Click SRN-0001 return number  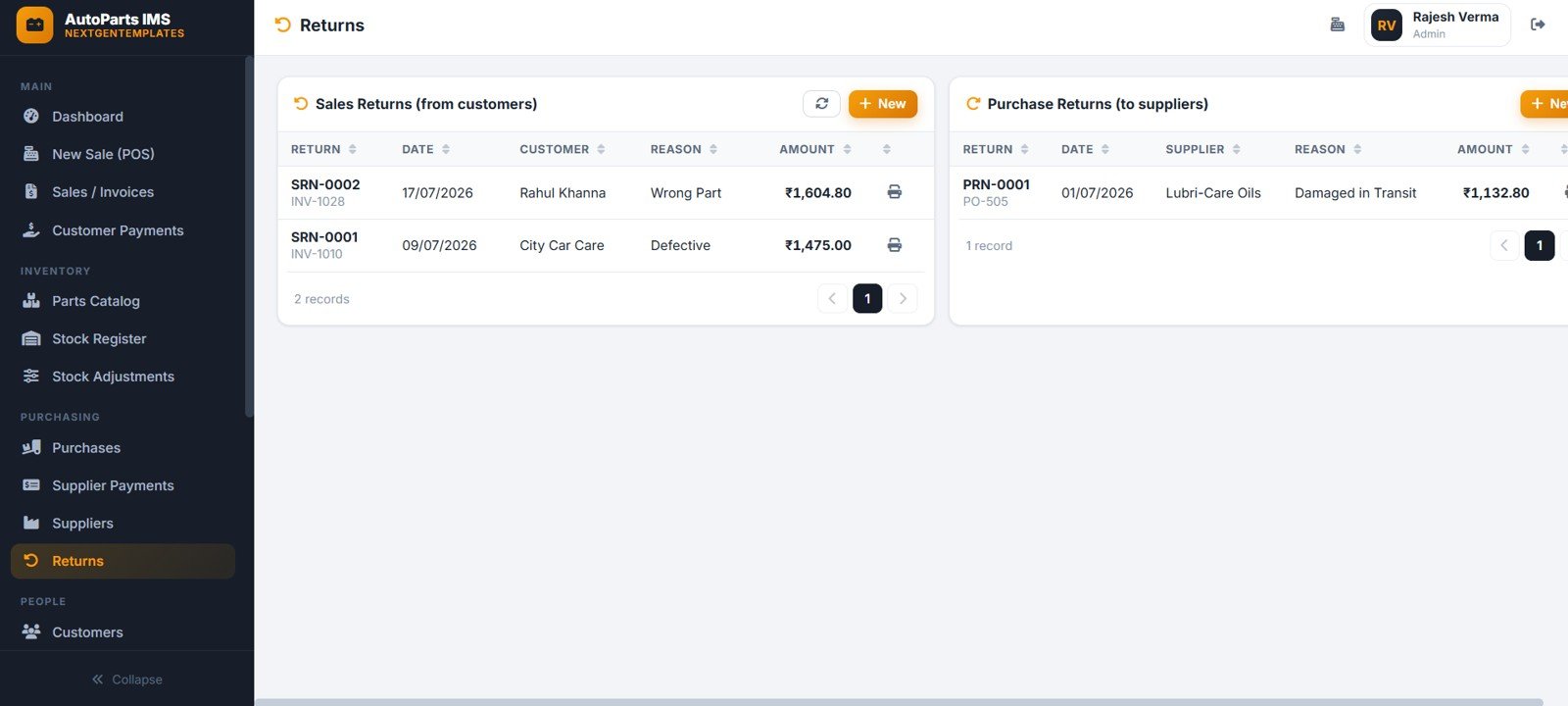click(x=324, y=237)
